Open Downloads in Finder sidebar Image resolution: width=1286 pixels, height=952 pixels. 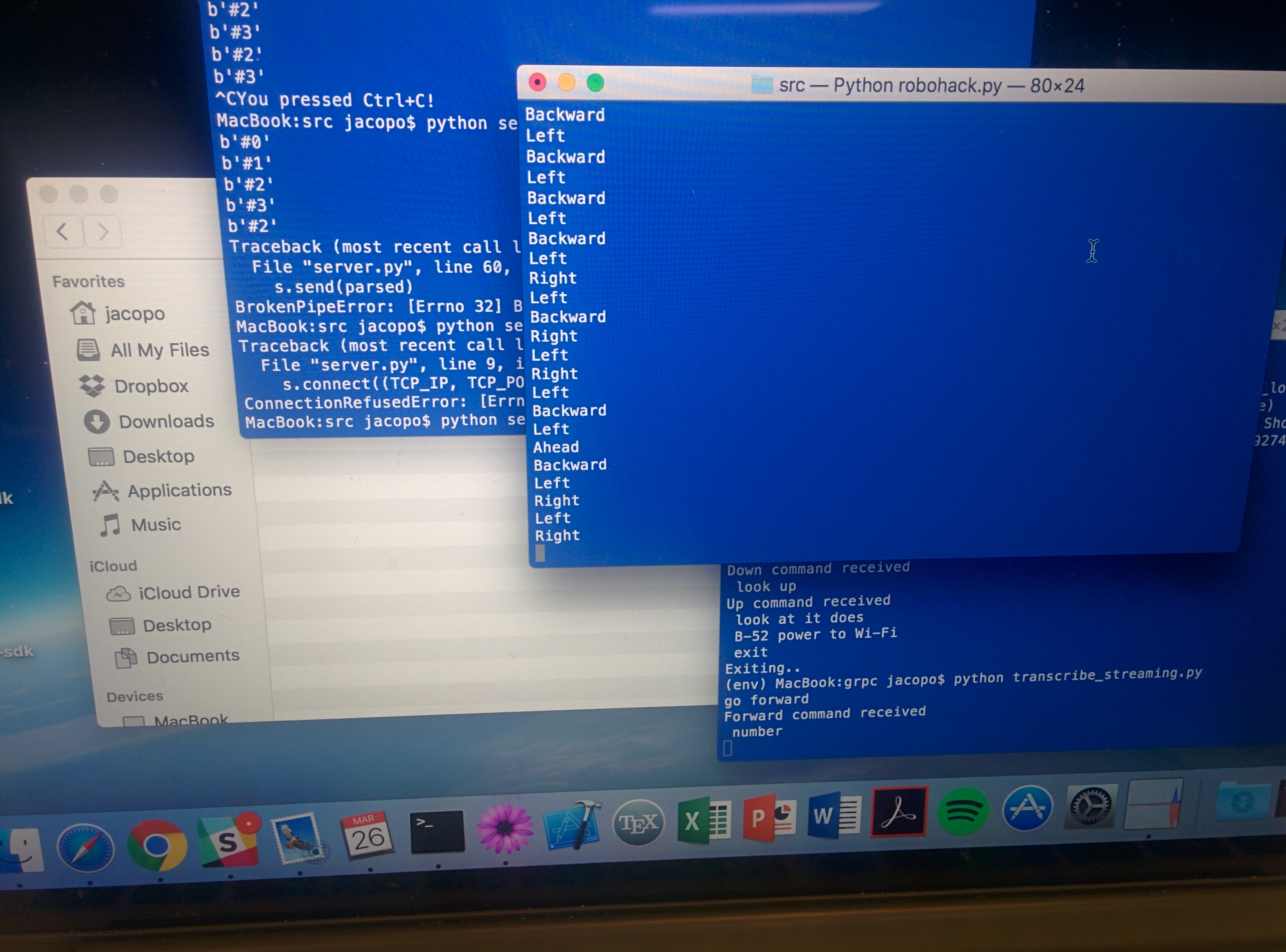tap(166, 421)
